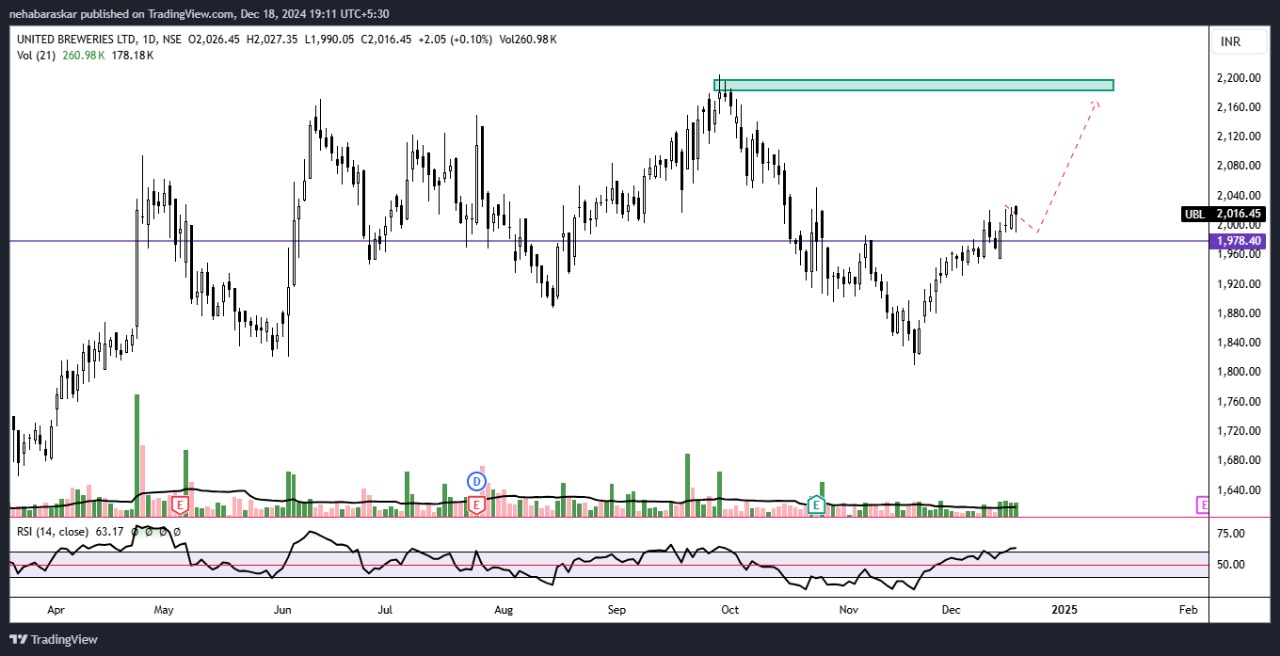Select the UBL 2,016.45 current price label

pos(1224,213)
